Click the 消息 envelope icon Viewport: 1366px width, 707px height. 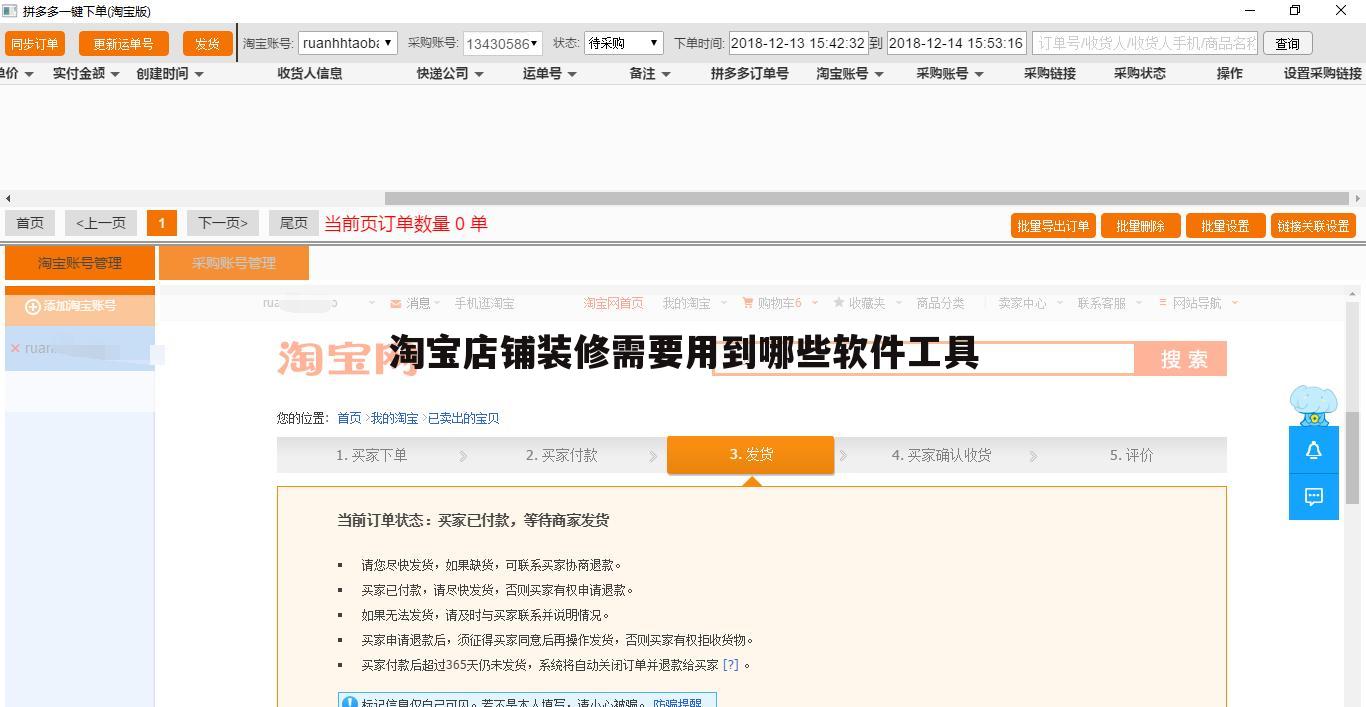(396, 303)
